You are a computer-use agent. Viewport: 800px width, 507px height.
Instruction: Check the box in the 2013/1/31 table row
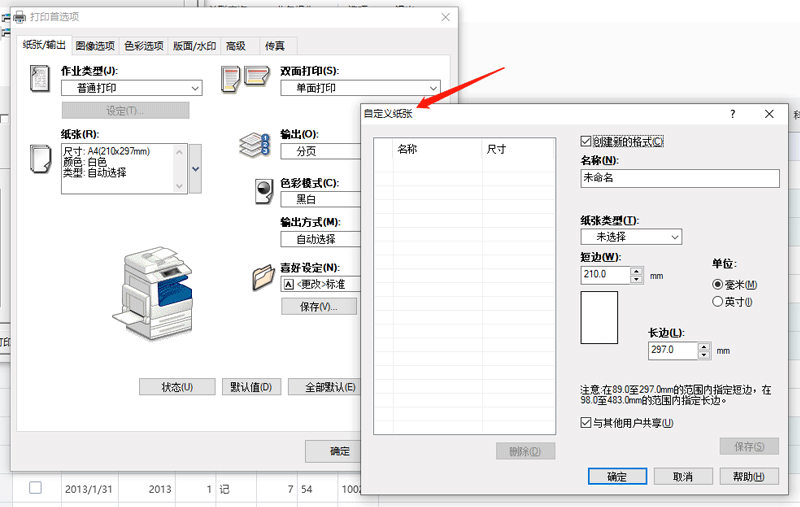[x=35, y=488]
